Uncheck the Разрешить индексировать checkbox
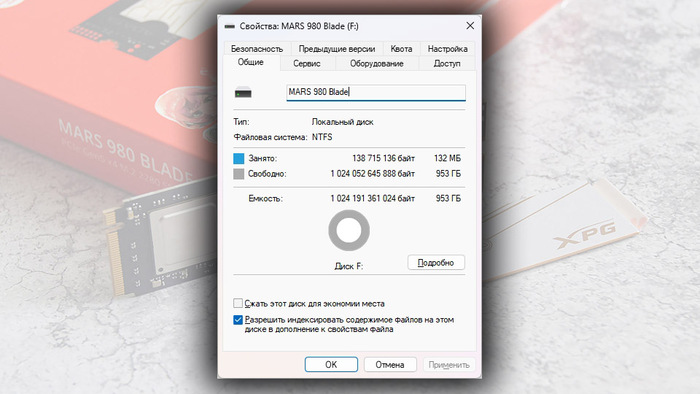Screen dimensions: 700x394 pos(238,320)
